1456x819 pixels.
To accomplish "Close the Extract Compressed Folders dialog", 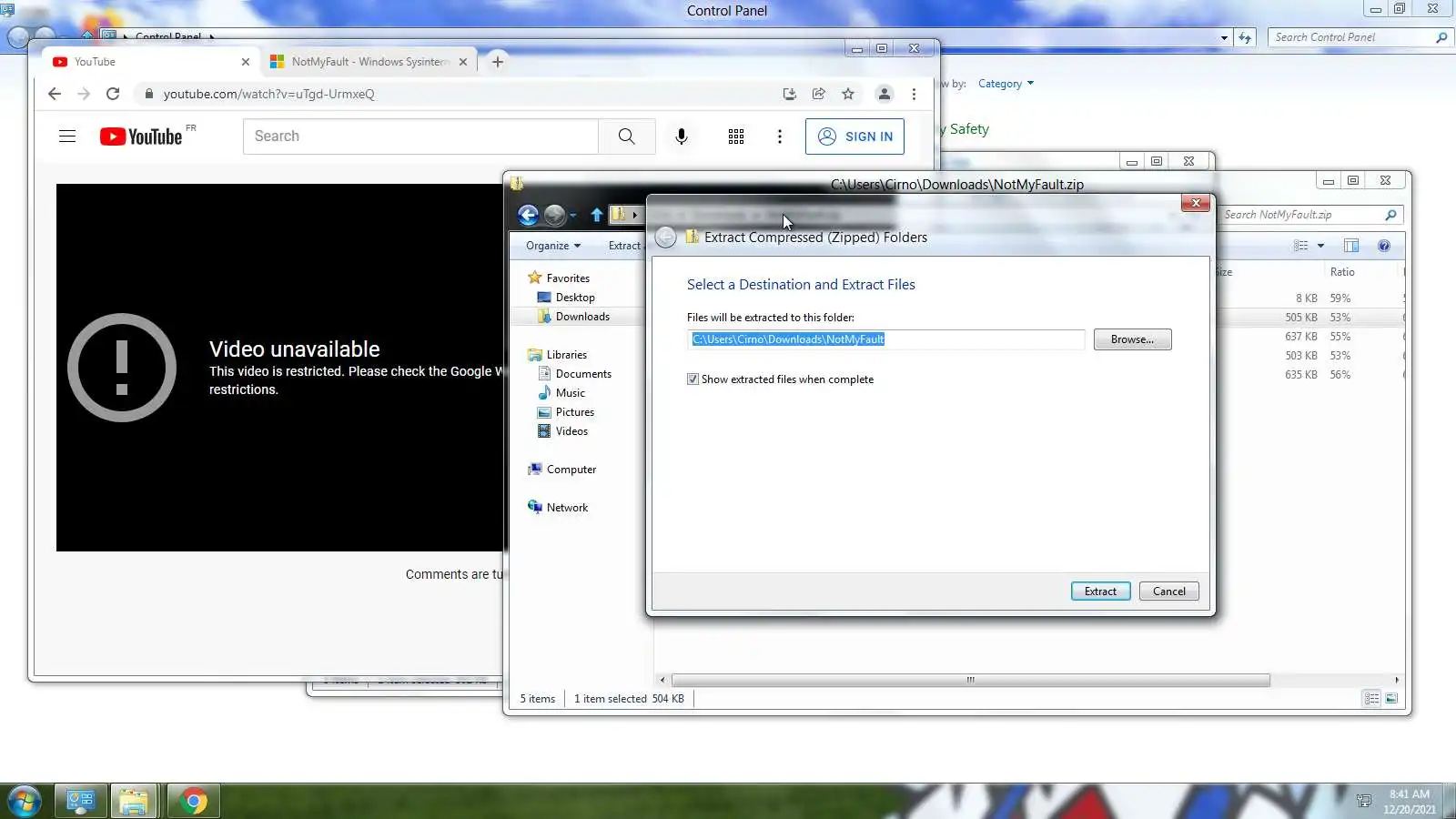I will (1196, 203).
